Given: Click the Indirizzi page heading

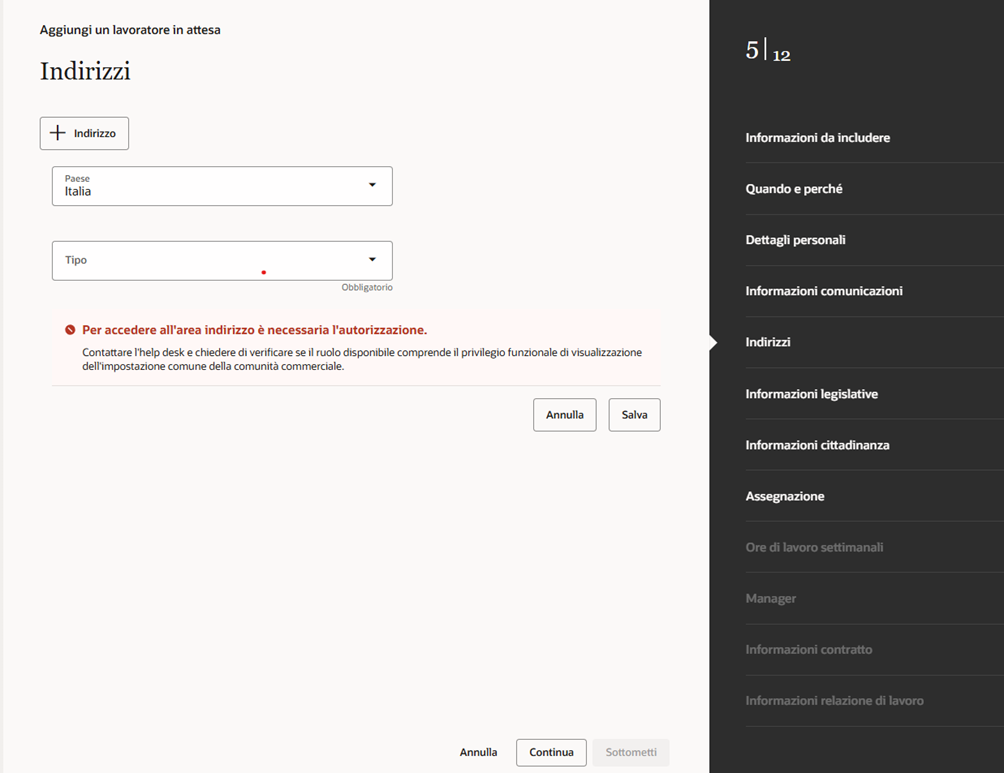Looking at the screenshot, I should coord(85,70).
